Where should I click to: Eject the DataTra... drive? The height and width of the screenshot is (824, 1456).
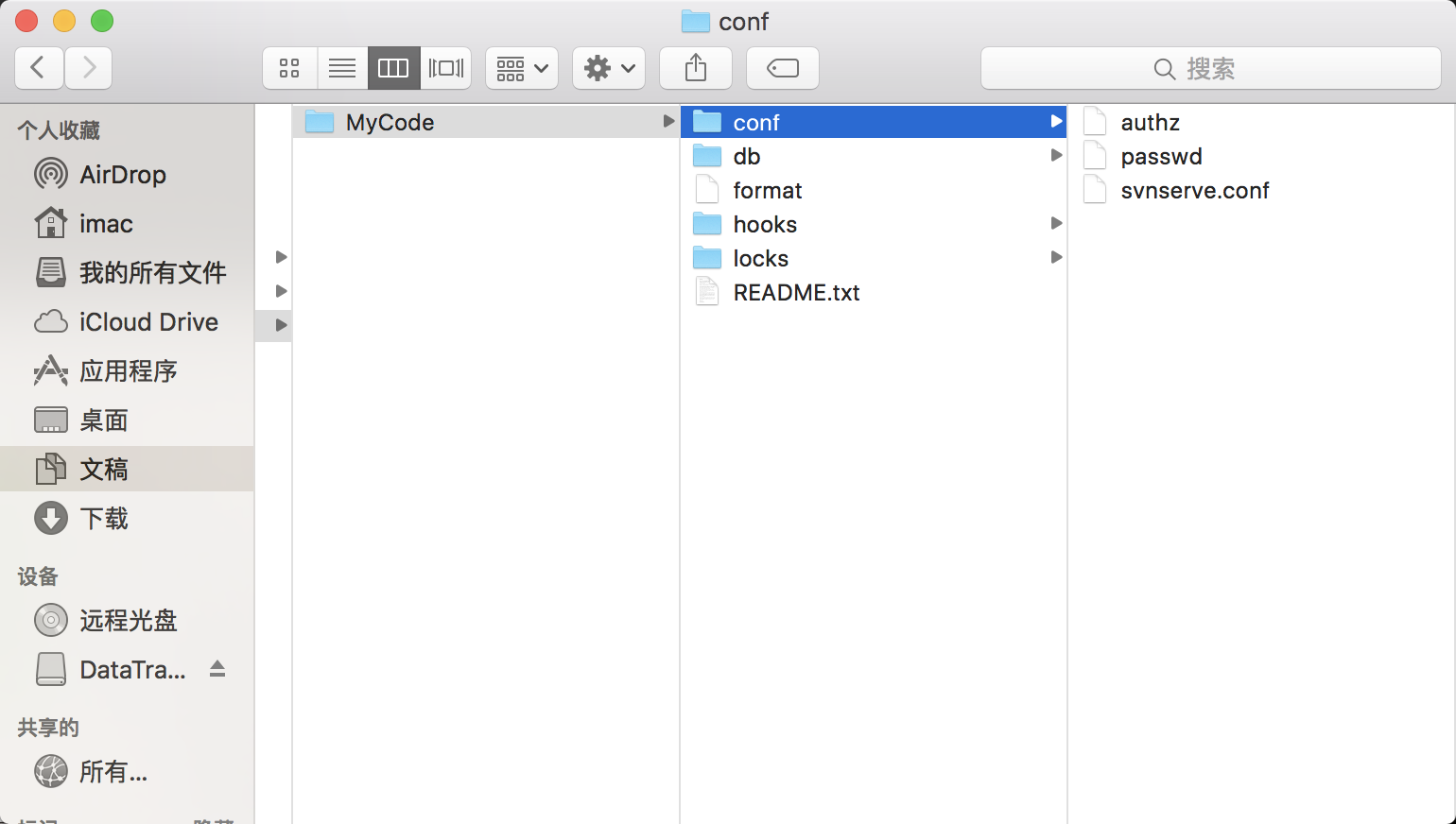(217, 669)
